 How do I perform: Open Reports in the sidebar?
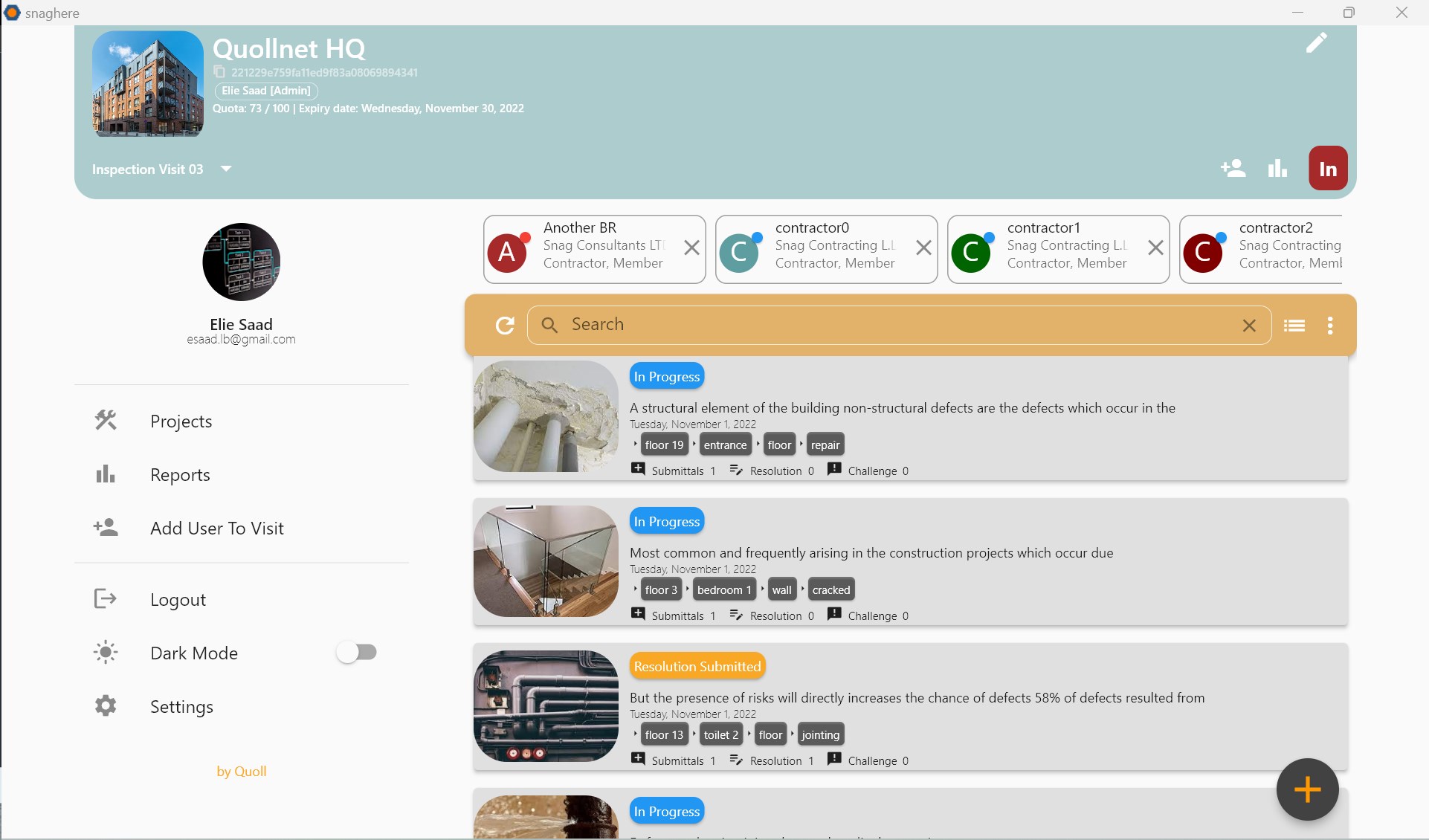coord(180,475)
